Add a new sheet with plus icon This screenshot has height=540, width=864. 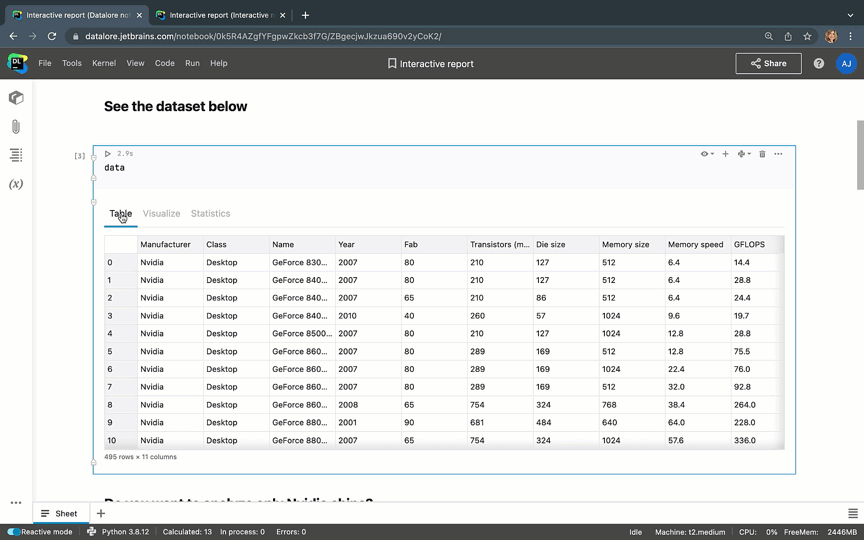click(x=101, y=514)
